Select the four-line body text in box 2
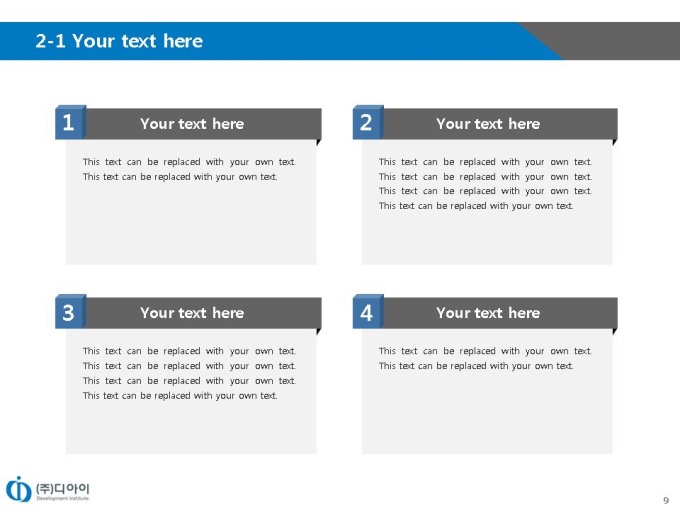This screenshot has width=680, height=510. (x=485, y=183)
